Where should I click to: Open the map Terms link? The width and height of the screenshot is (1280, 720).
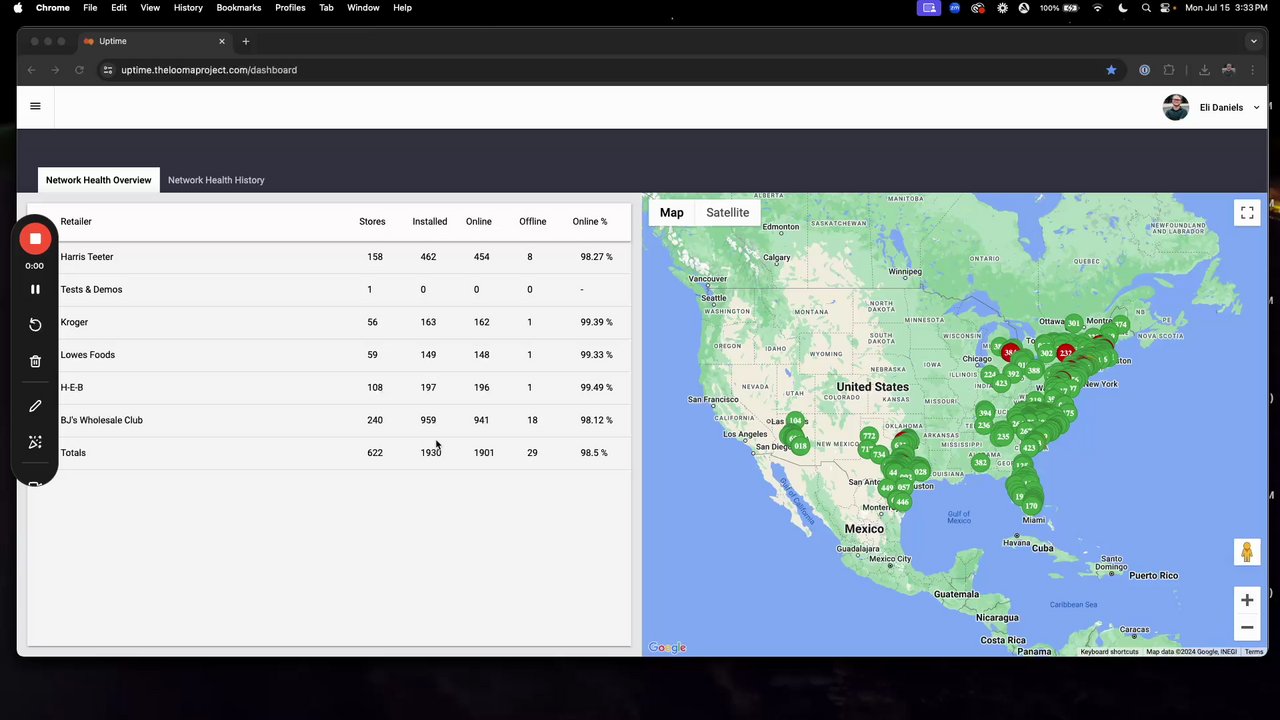[x=1253, y=652]
